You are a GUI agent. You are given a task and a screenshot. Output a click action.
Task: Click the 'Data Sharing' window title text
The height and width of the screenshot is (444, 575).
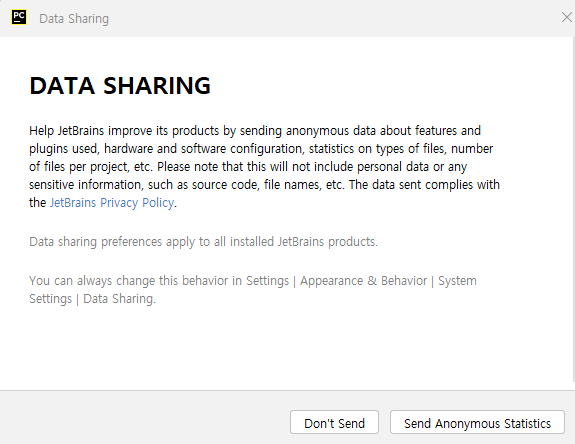click(x=74, y=19)
